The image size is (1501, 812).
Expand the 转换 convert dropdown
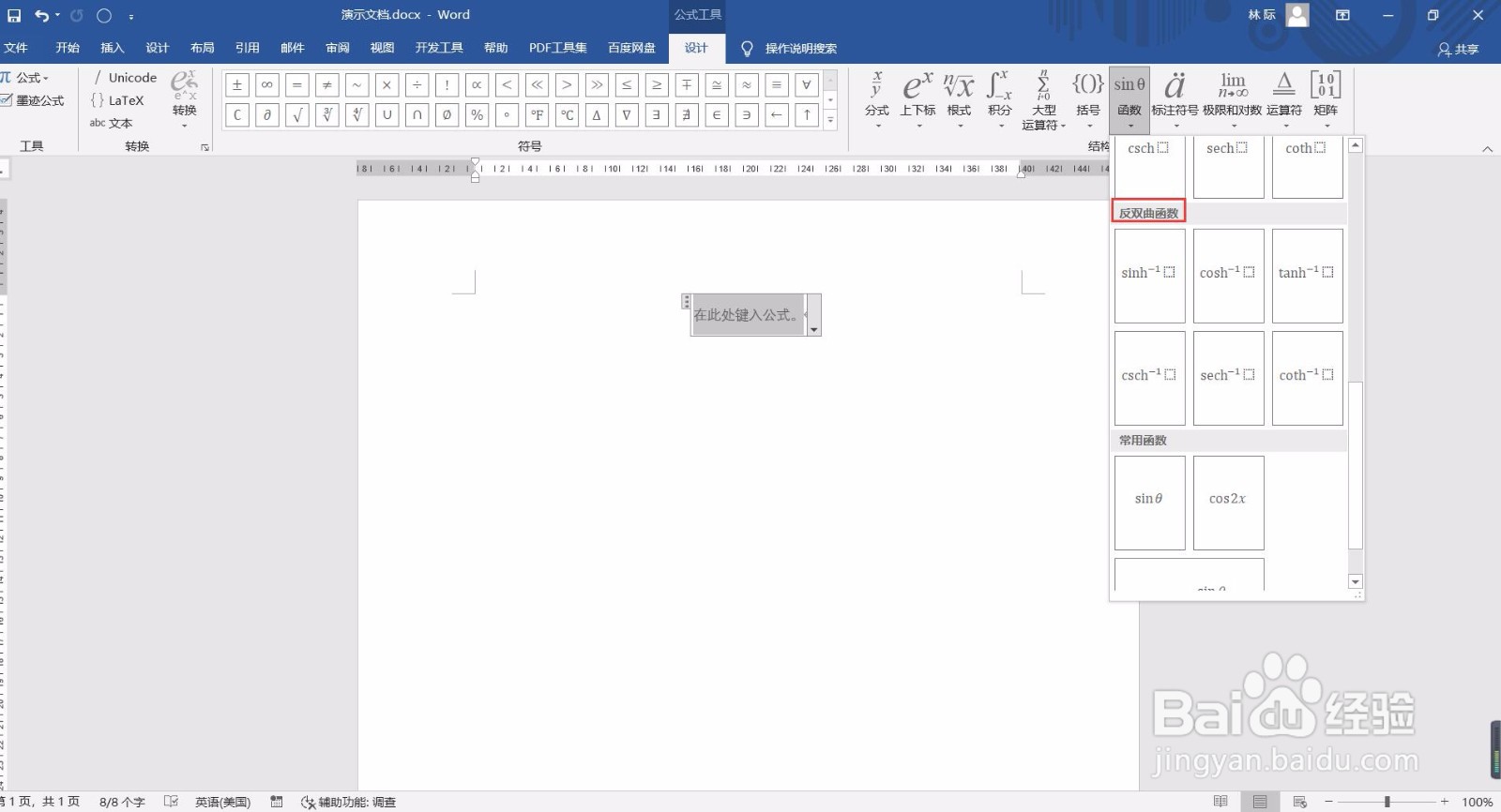coord(185,99)
